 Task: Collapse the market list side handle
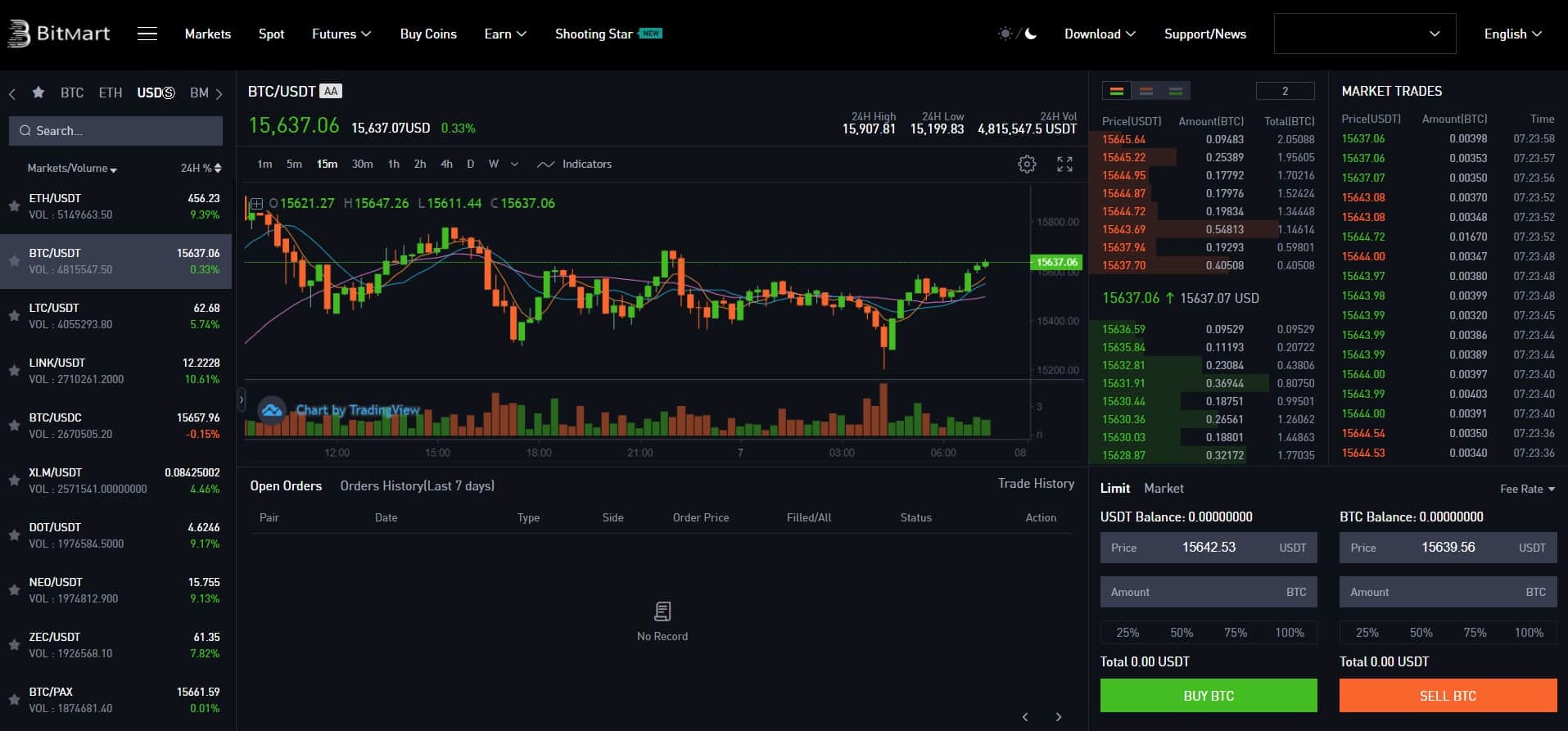pos(241,399)
